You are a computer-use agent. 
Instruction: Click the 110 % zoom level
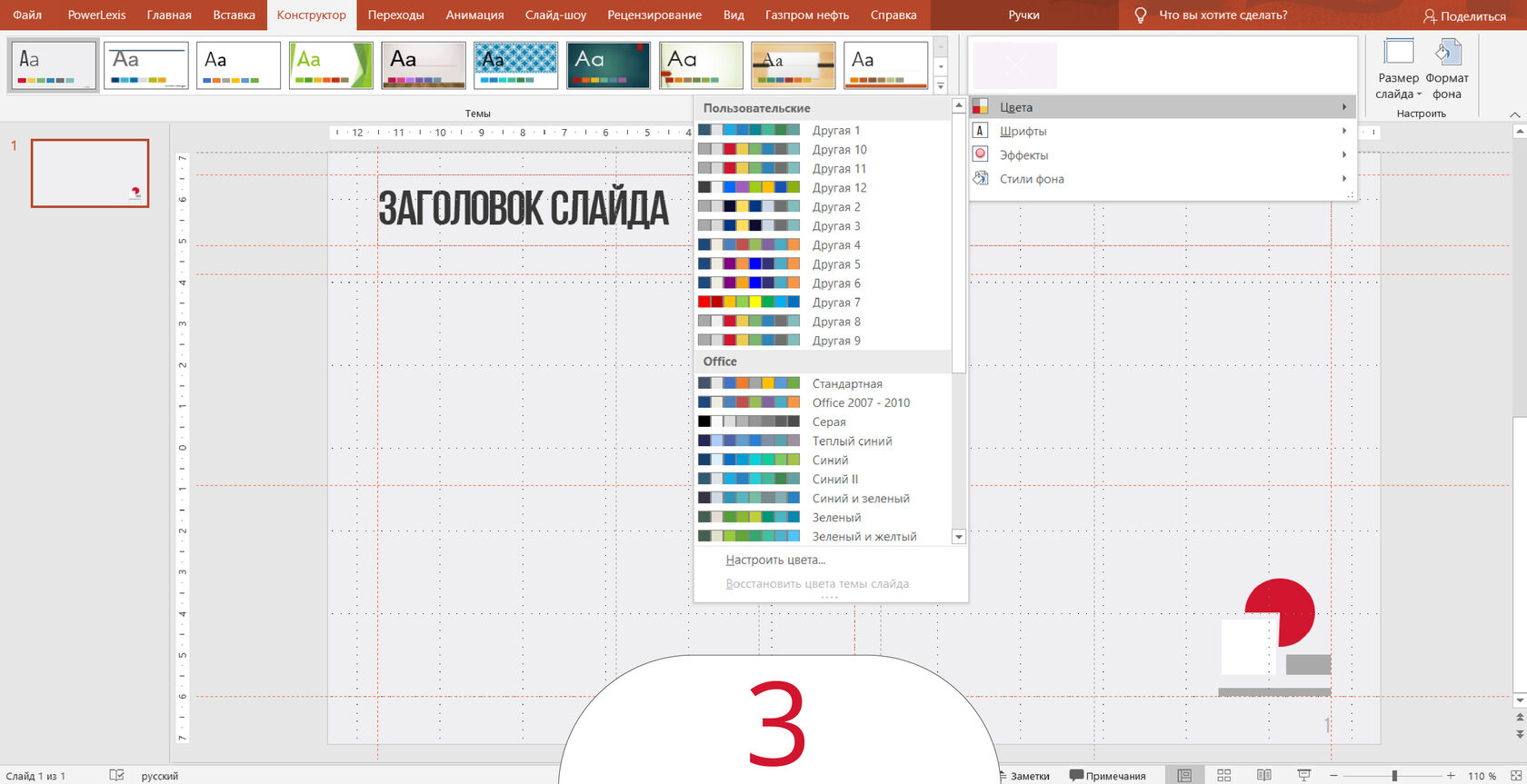[x=1482, y=776]
